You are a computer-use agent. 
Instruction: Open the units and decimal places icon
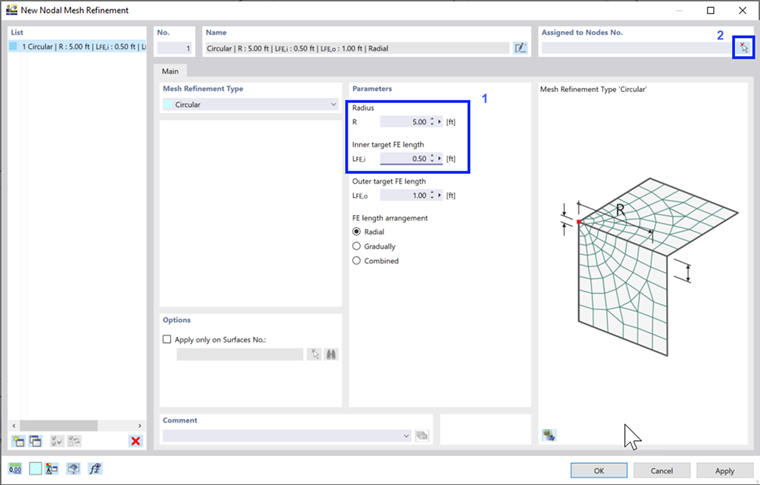point(15,469)
